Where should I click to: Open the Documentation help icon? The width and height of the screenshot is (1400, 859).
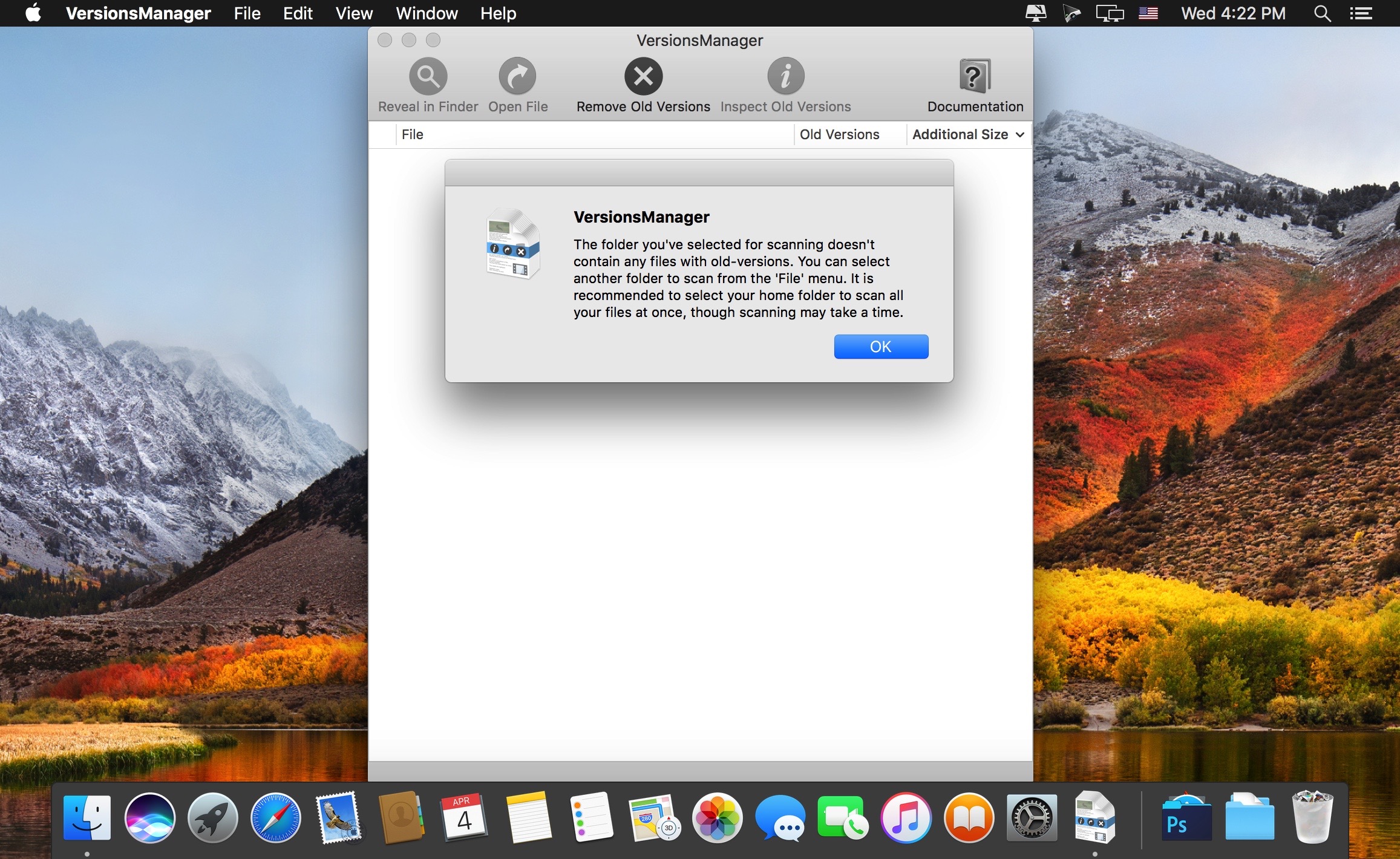tap(975, 76)
